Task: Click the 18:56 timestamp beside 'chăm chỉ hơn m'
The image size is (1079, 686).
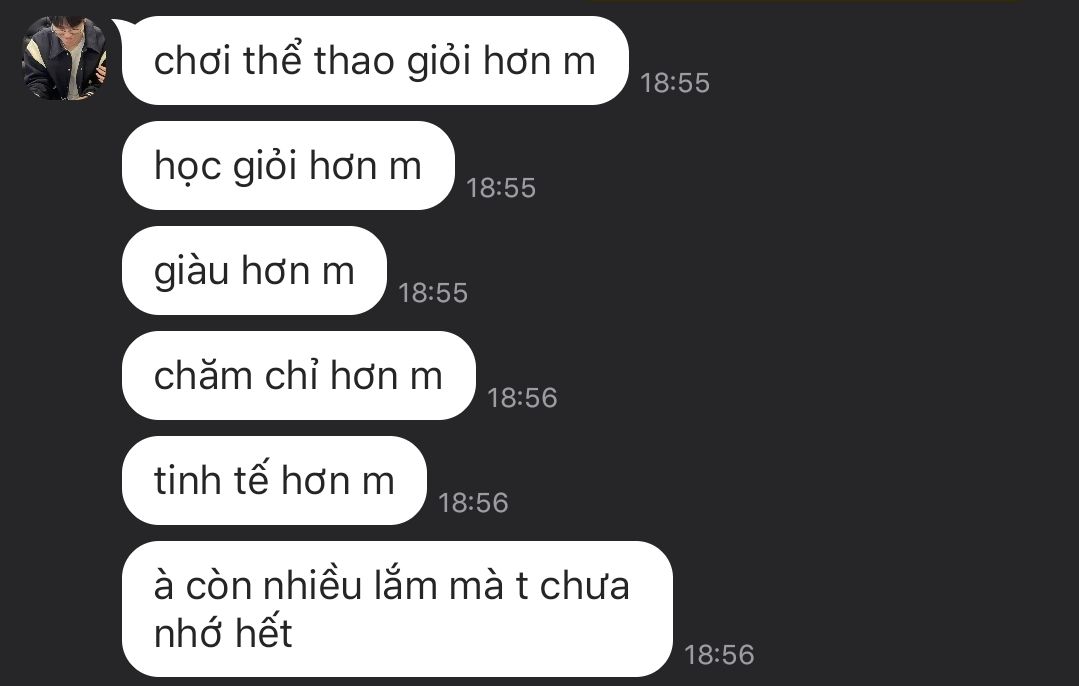Action: (522, 398)
